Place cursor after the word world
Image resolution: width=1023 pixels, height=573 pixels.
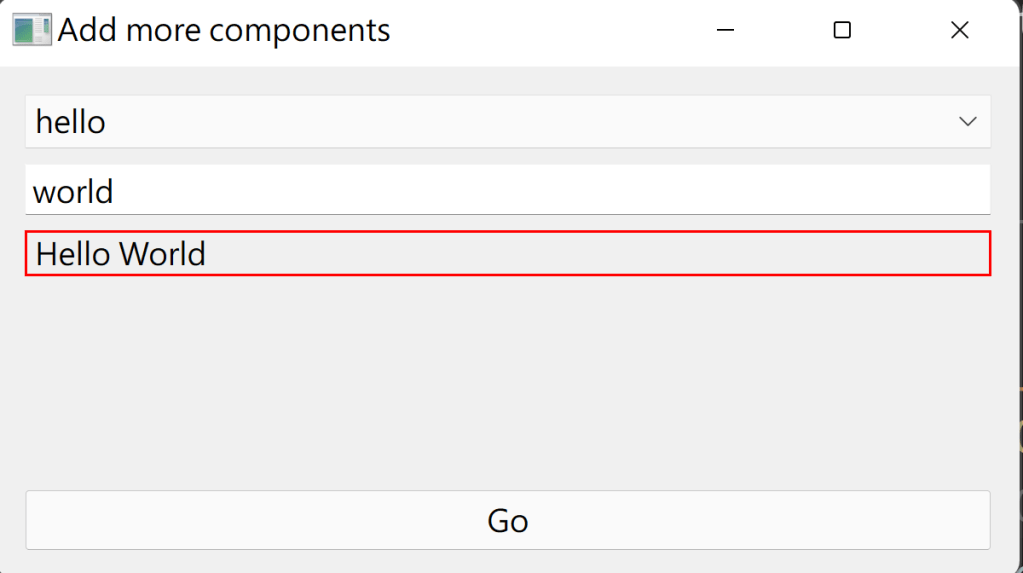[115, 191]
